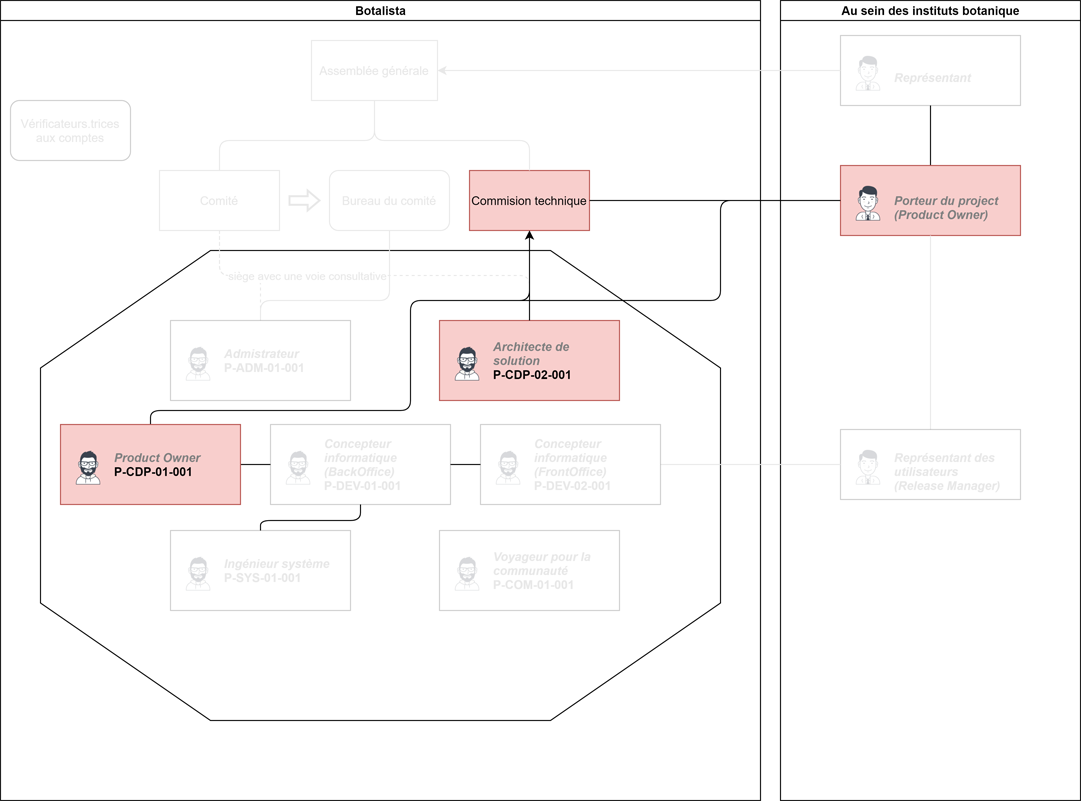Click the Botalista swimlane header
Screen dimensions: 1081x801
point(380,11)
